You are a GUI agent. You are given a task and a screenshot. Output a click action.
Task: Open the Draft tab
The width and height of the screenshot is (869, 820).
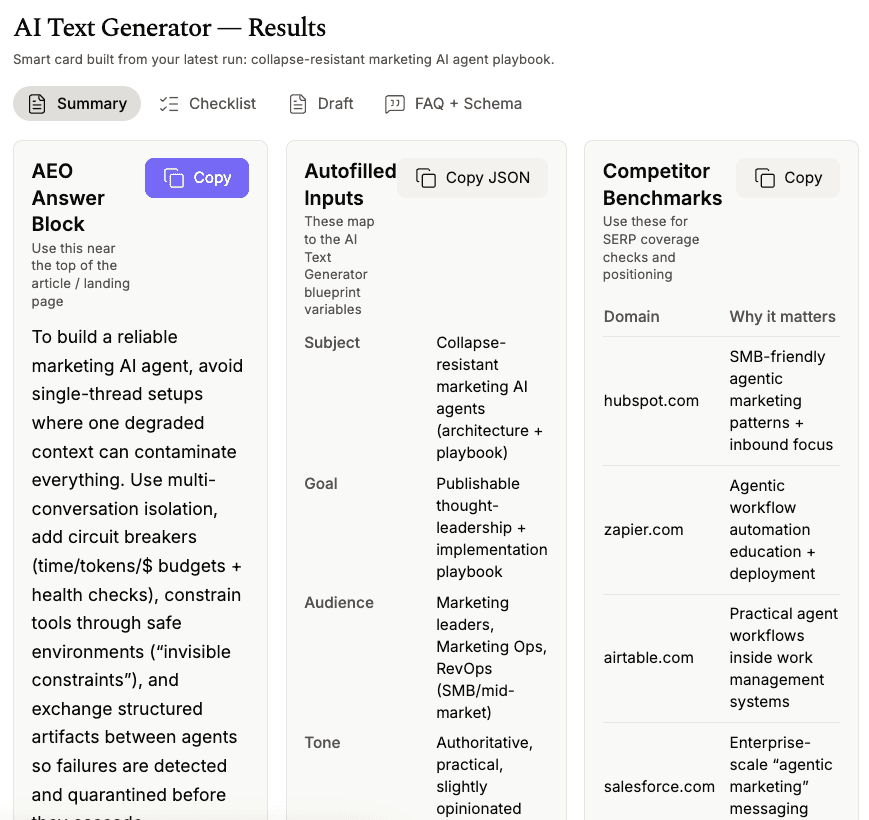point(321,104)
